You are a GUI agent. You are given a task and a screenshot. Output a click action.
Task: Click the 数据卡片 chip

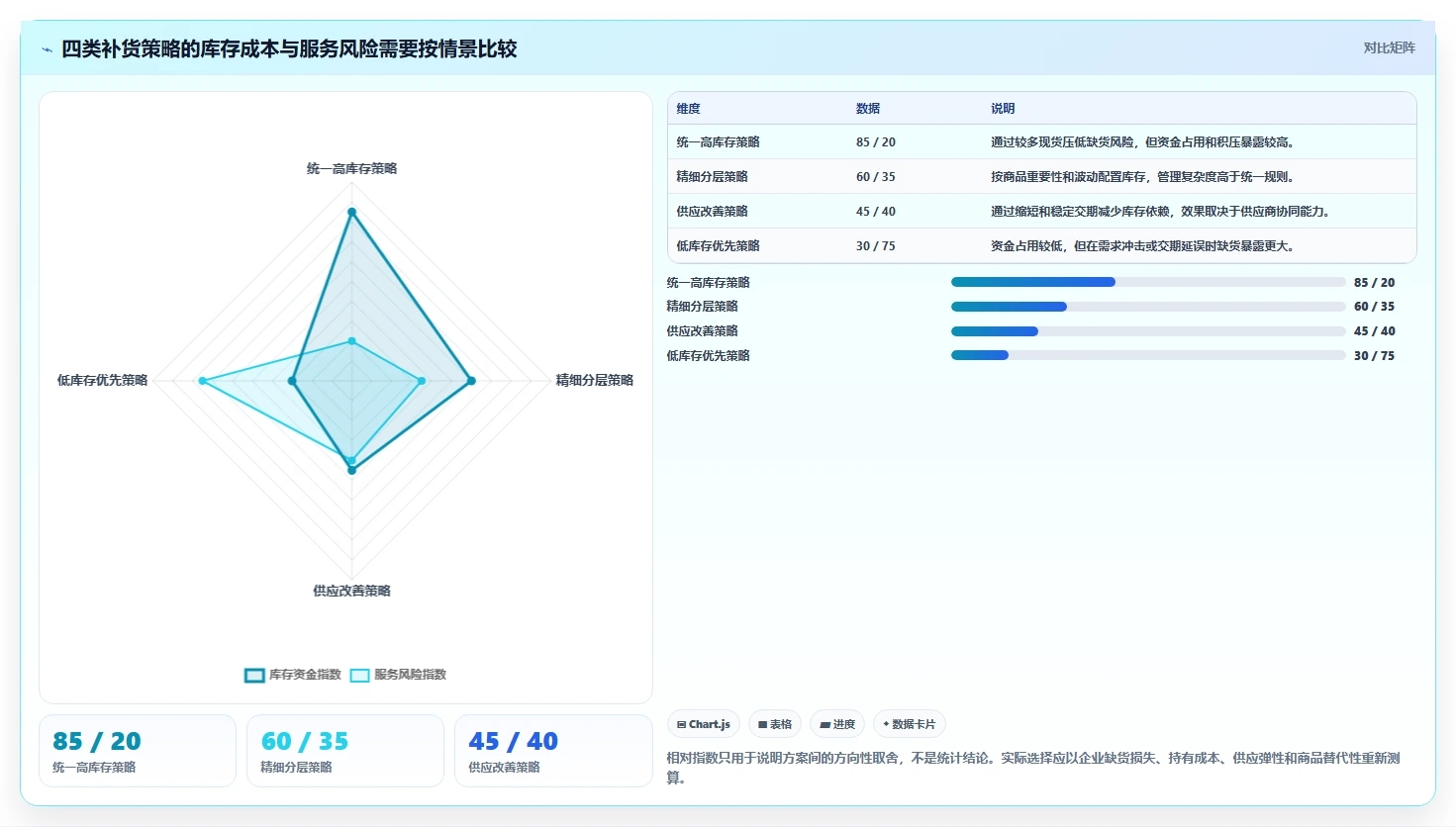coord(910,724)
